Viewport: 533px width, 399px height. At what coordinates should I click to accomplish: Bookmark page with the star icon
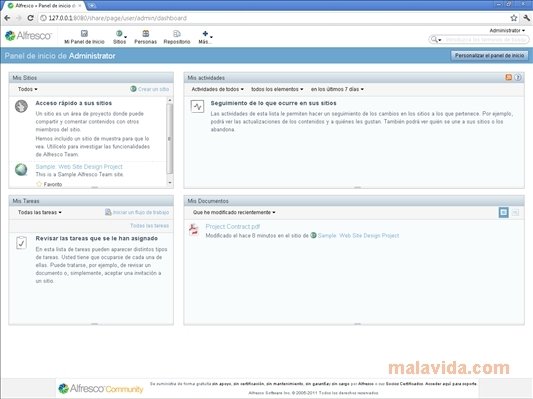coord(514,18)
